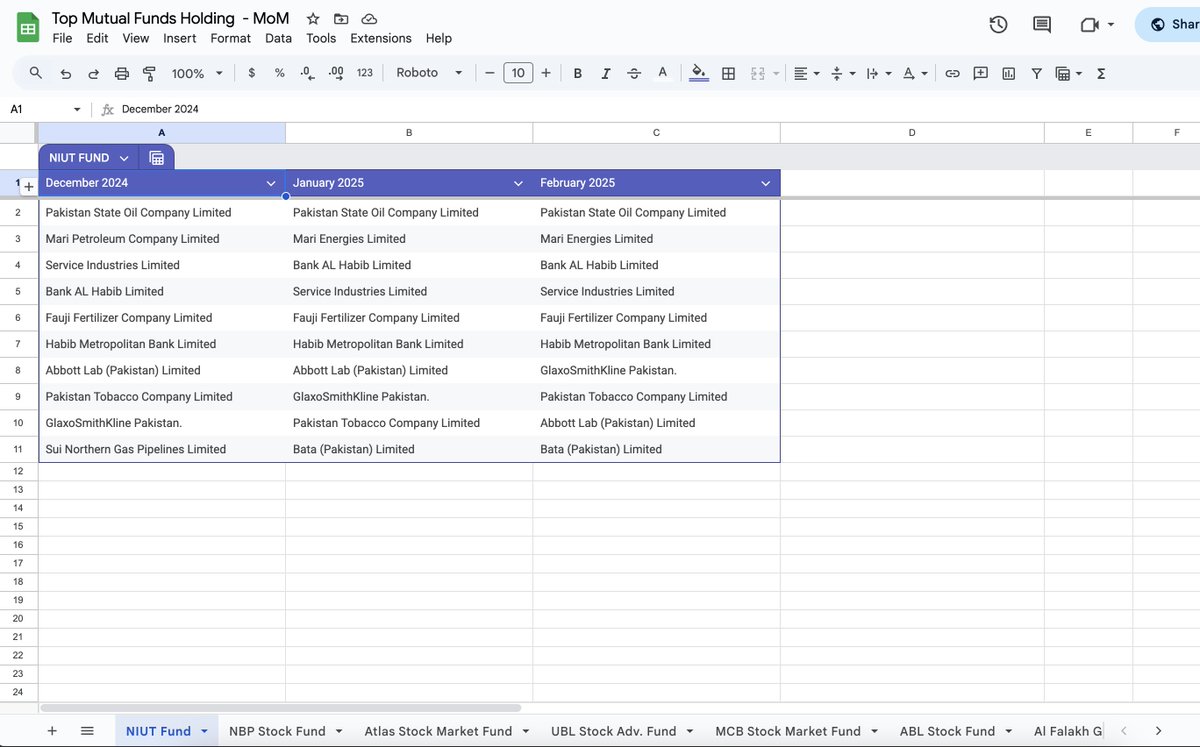Viewport: 1200px width, 747px height.
Task: Open more number formats (123)
Action: pos(365,73)
